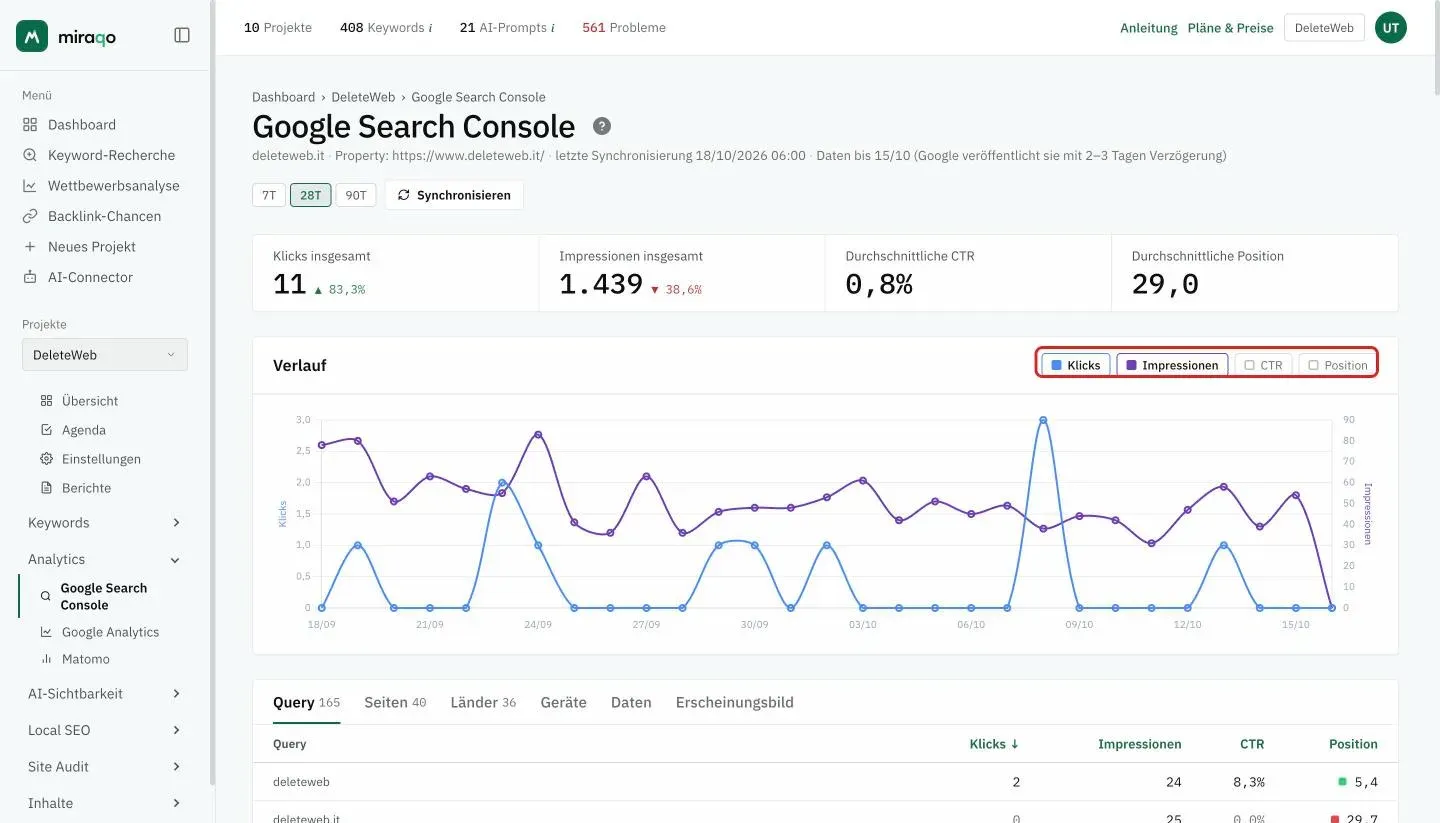Select the 7T time range
Image resolution: width=1440 pixels, height=823 pixels.
[269, 195]
